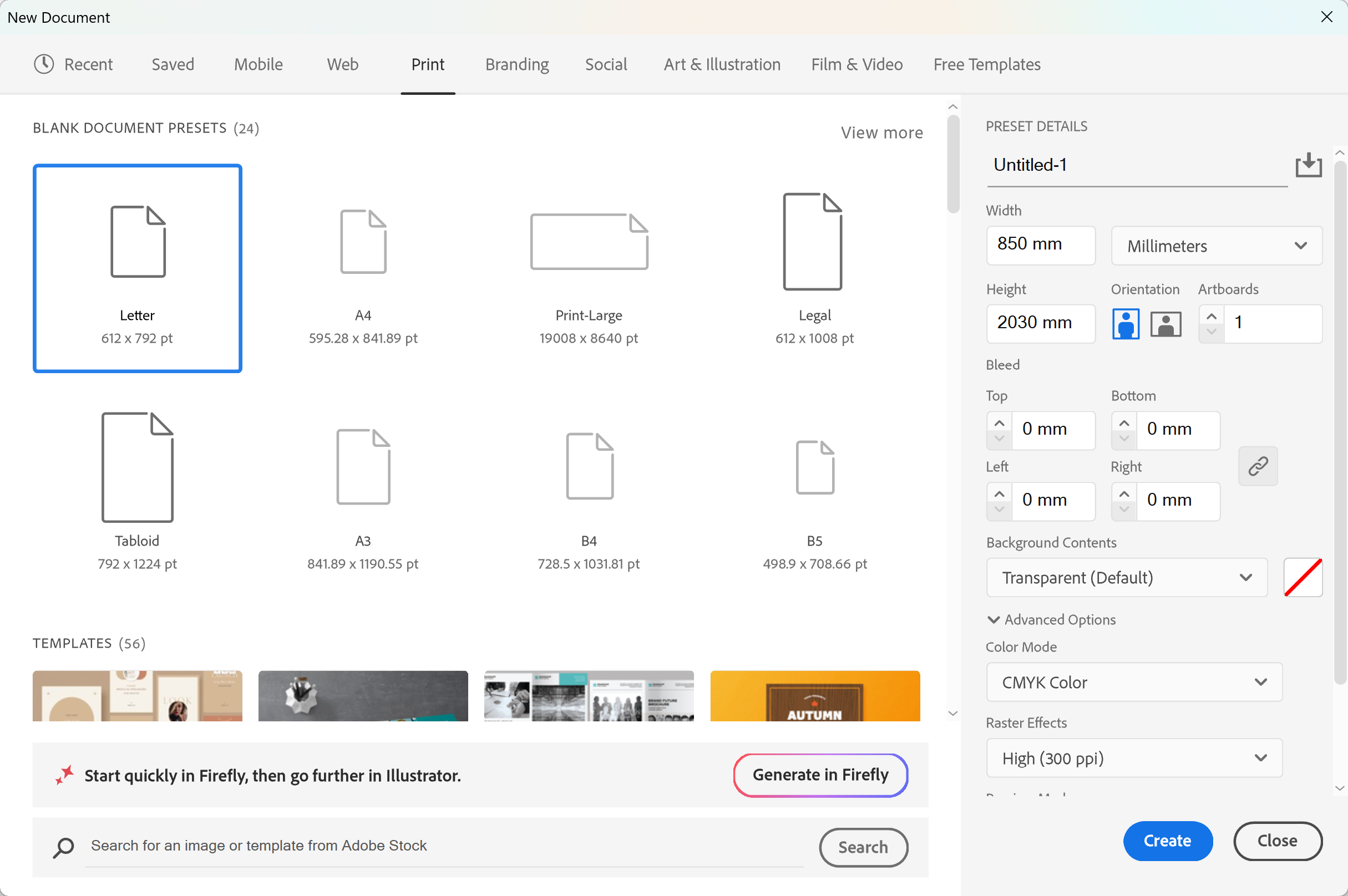This screenshot has width=1348, height=896.
Task: Click the Close button
Action: [1277, 841]
